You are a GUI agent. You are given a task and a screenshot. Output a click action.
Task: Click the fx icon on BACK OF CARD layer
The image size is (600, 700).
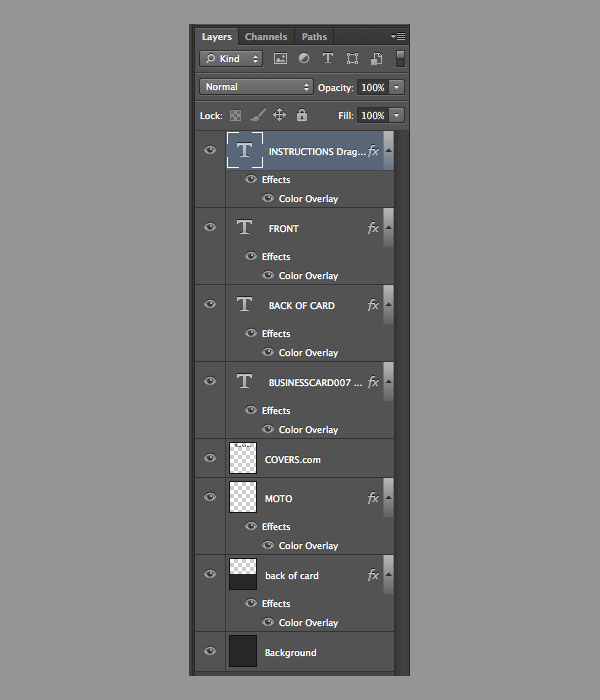(373, 305)
